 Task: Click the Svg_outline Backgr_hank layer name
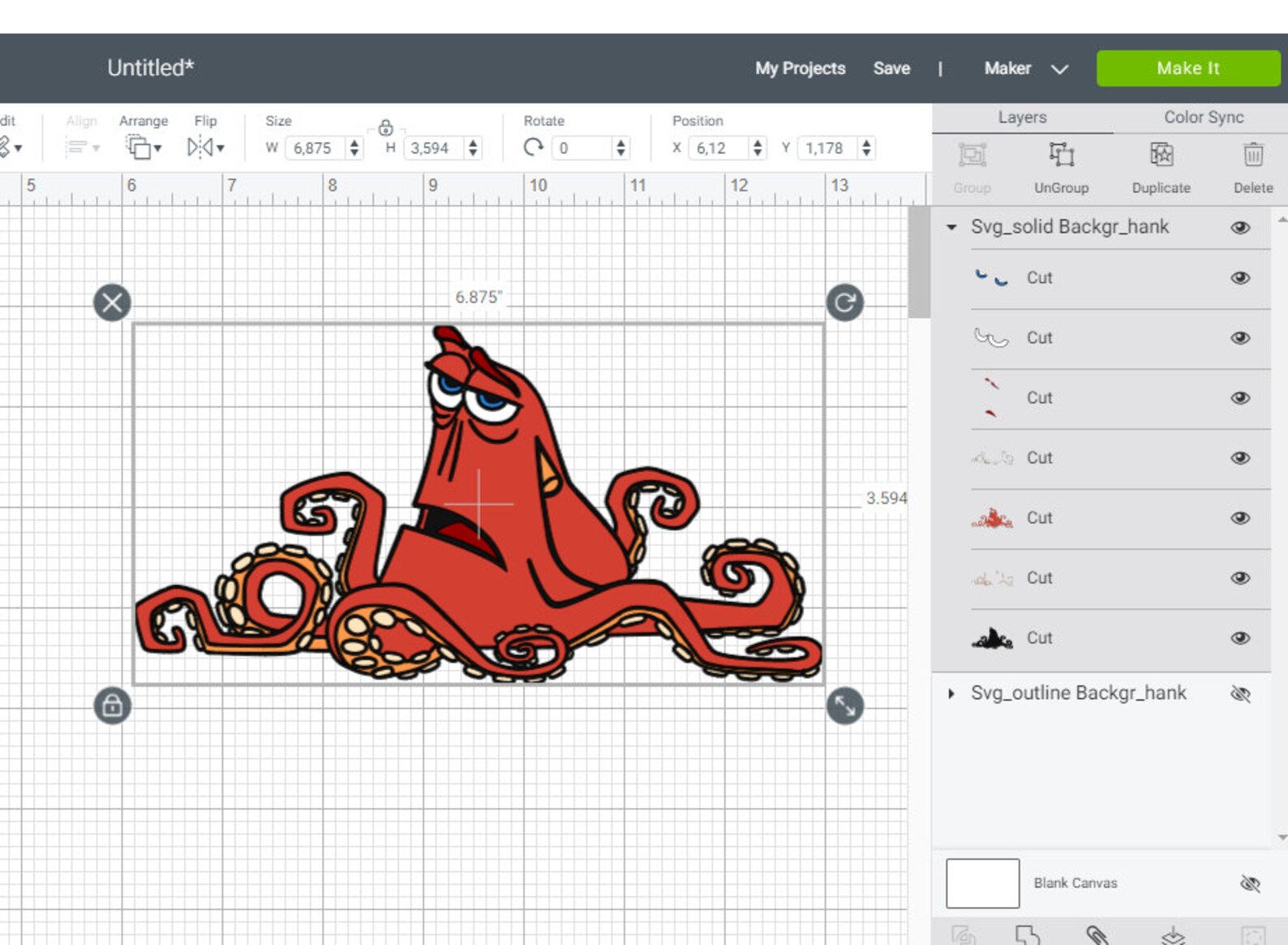tap(1078, 693)
